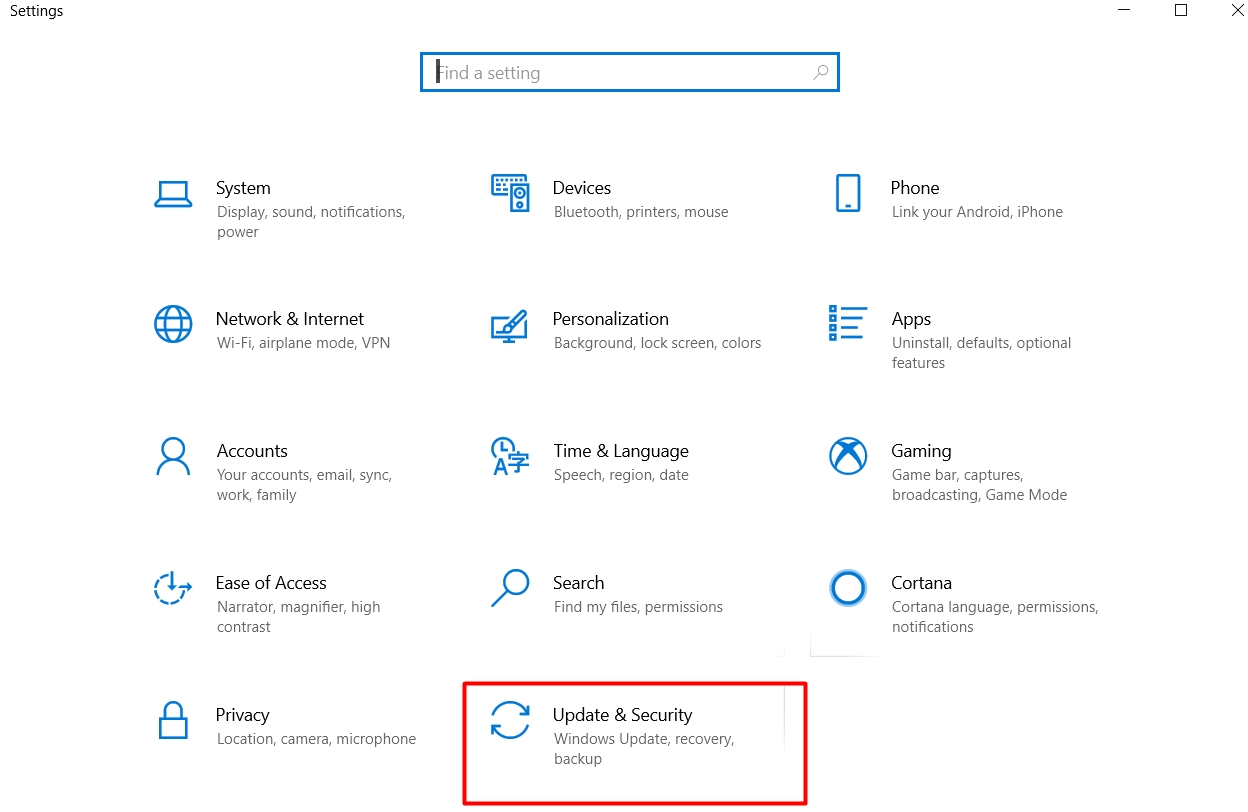Maximize the Settings window
The image size is (1248, 812).
(1181, 11)
